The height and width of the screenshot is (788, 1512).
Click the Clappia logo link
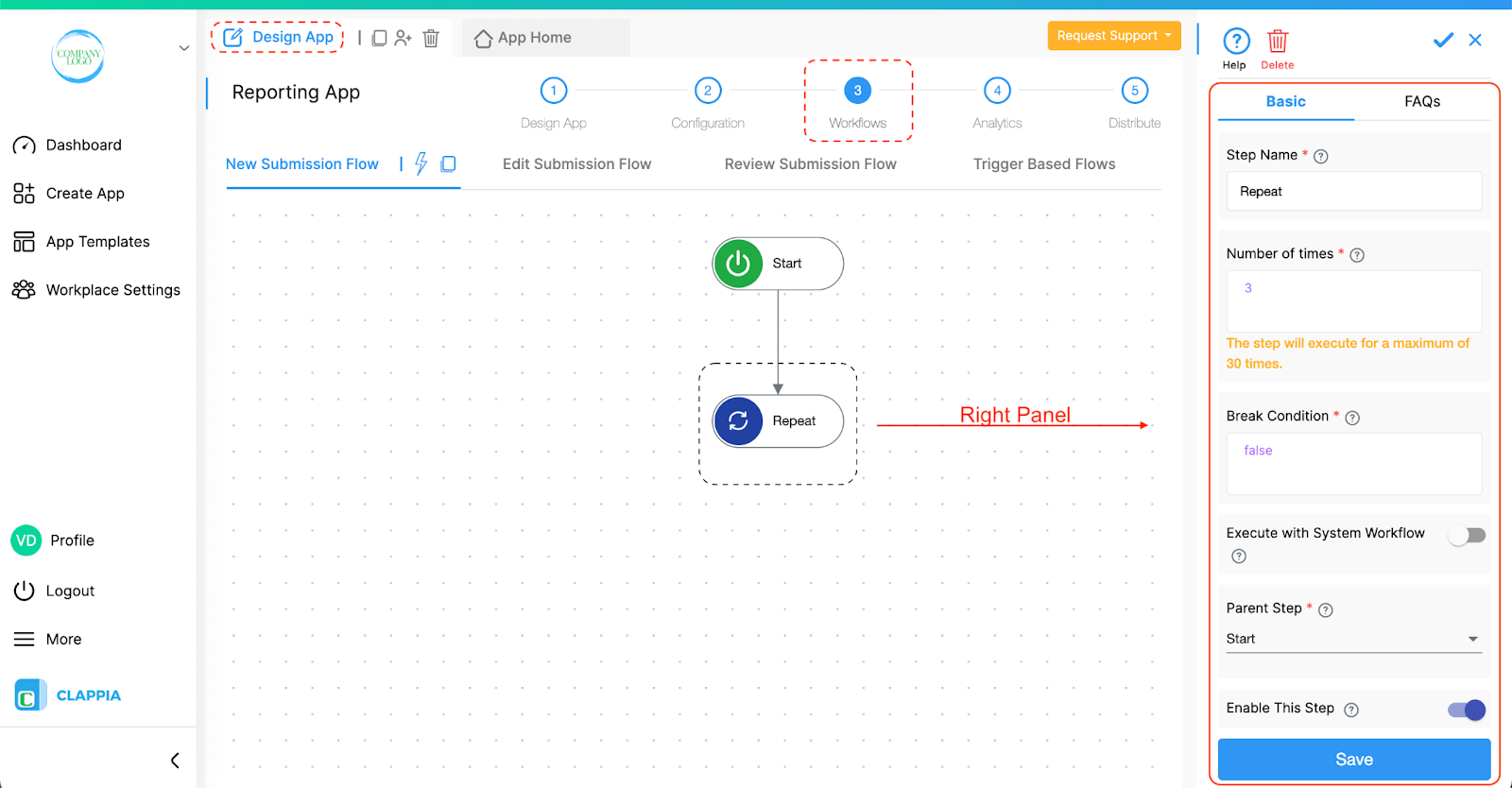pyautogui.click(x=68, y=695)
